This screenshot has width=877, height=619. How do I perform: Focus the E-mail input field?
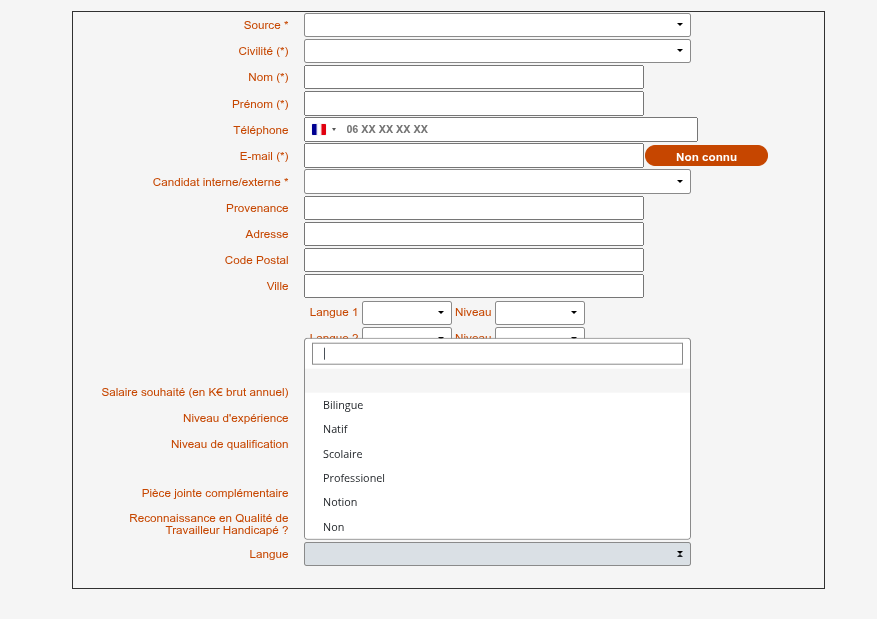point(473,155)
